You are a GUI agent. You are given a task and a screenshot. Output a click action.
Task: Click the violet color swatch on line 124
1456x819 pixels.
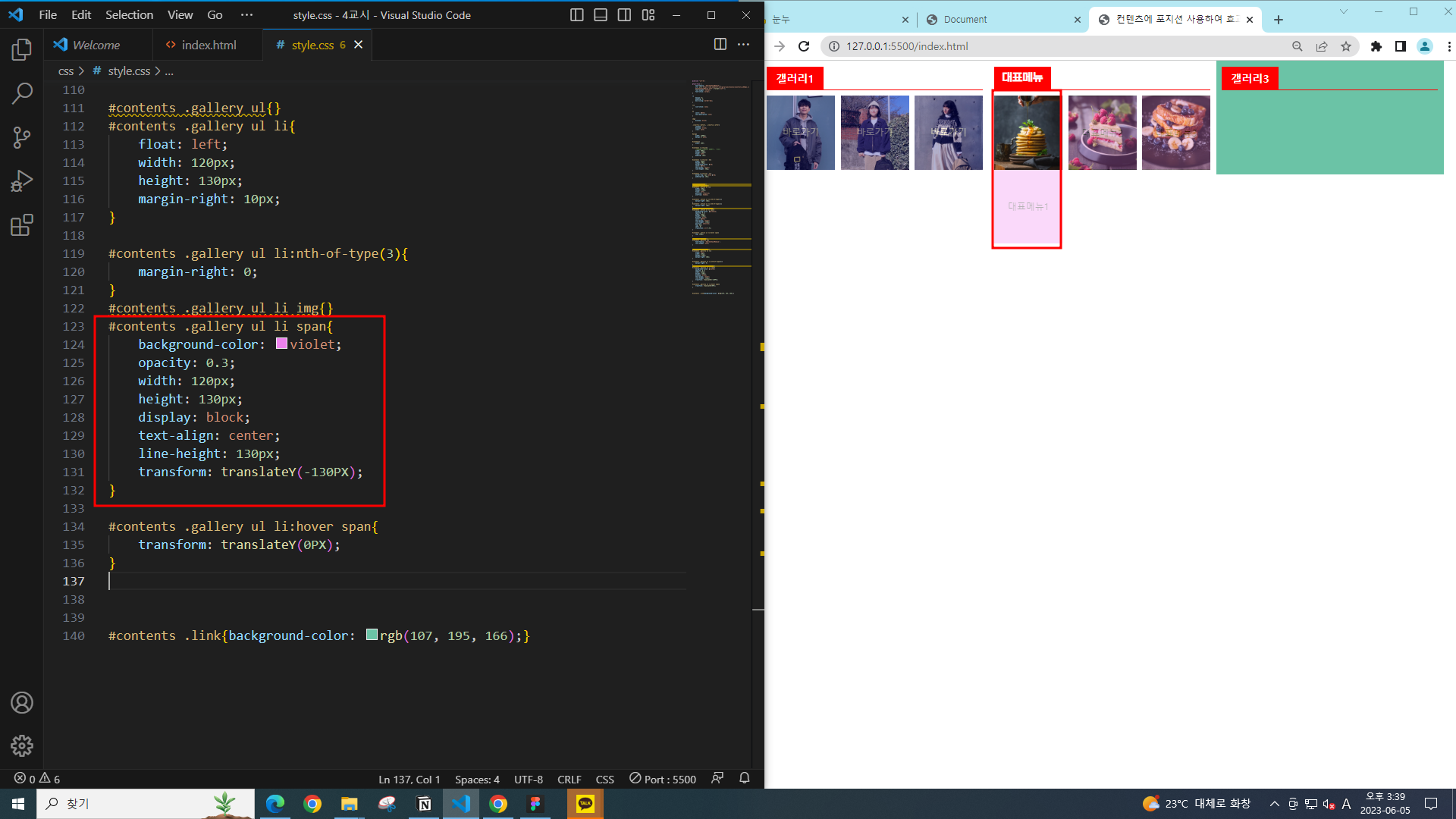281,344
